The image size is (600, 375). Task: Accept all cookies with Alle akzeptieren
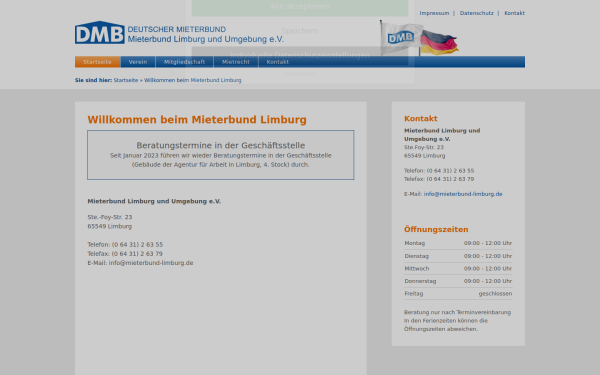[300, 7]
